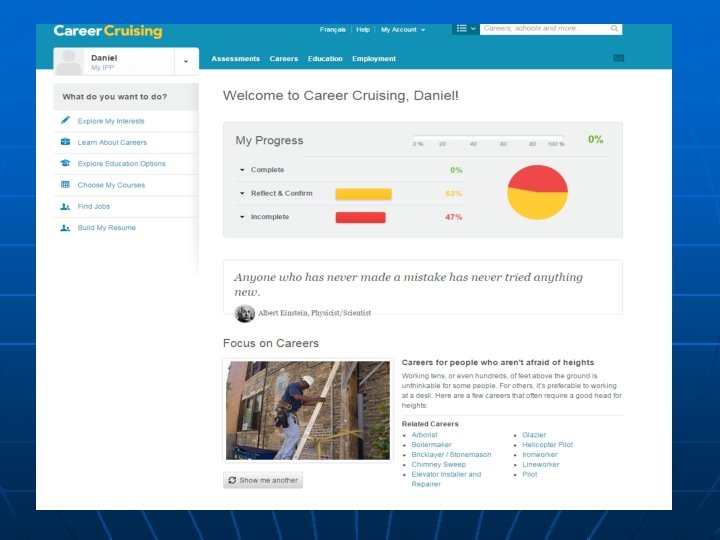Select Explore Education Options
Image resolution: width=720 pixels, height=540 pixels.
121,163
